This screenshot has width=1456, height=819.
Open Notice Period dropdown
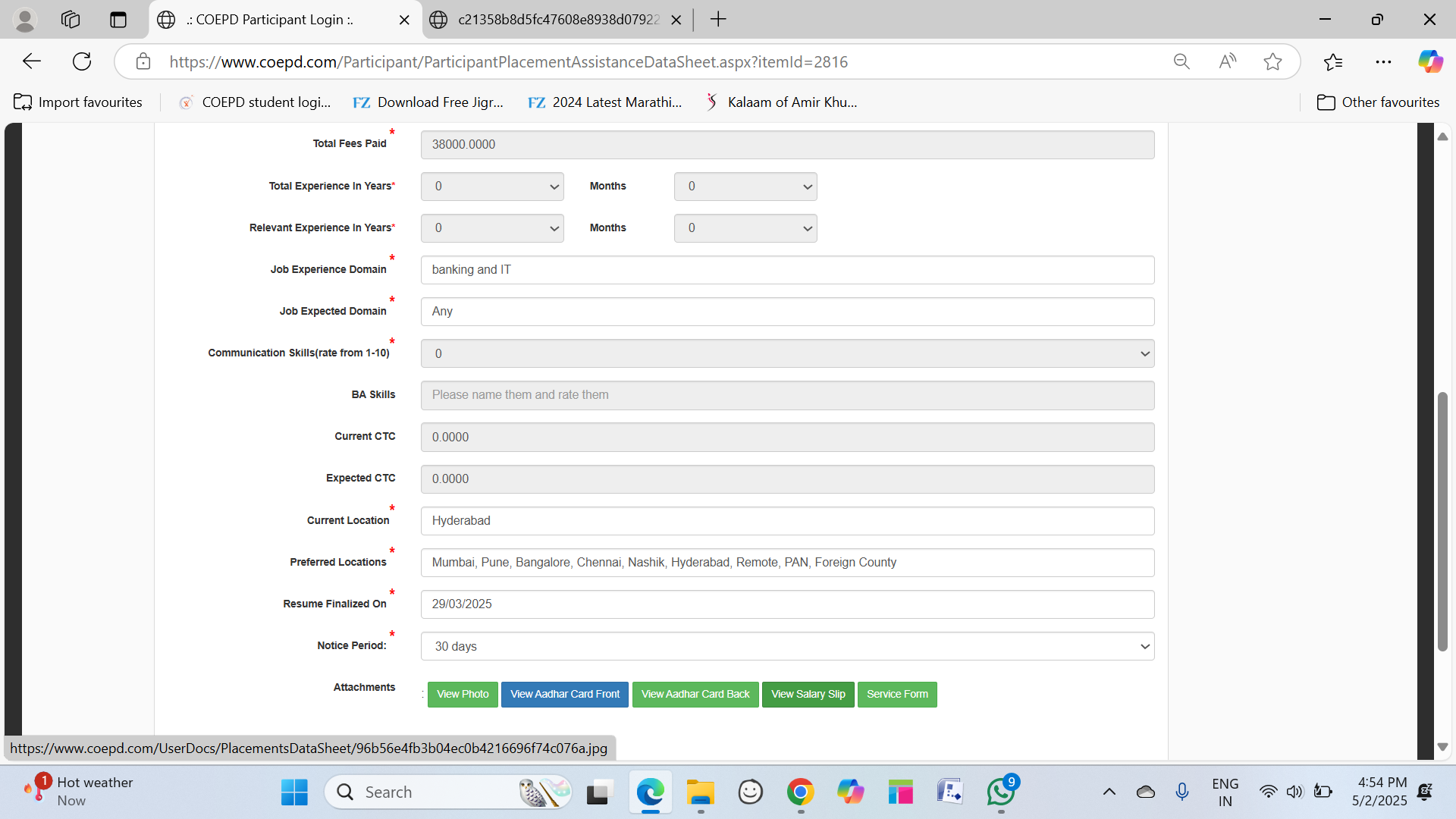coord(787,646)
